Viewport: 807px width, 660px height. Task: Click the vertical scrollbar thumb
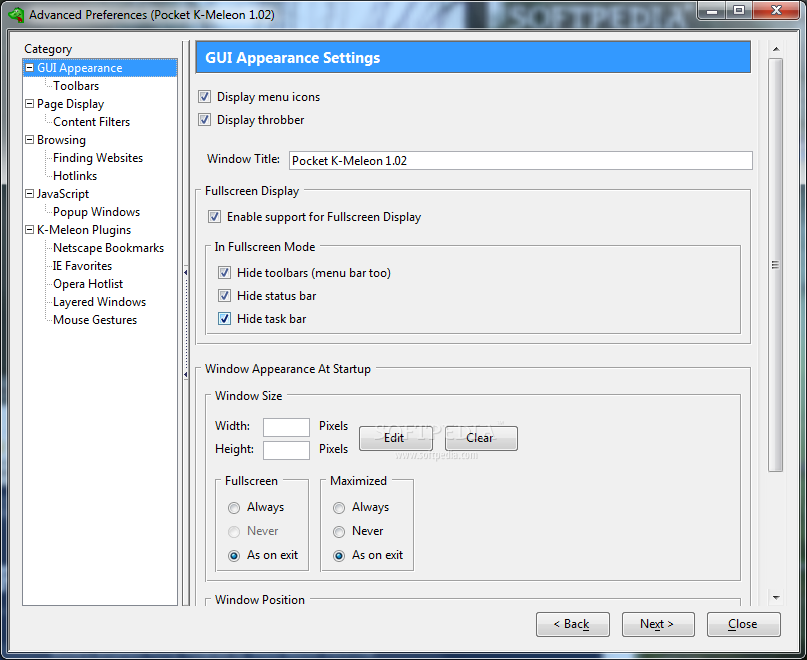(x=776, y=265)
